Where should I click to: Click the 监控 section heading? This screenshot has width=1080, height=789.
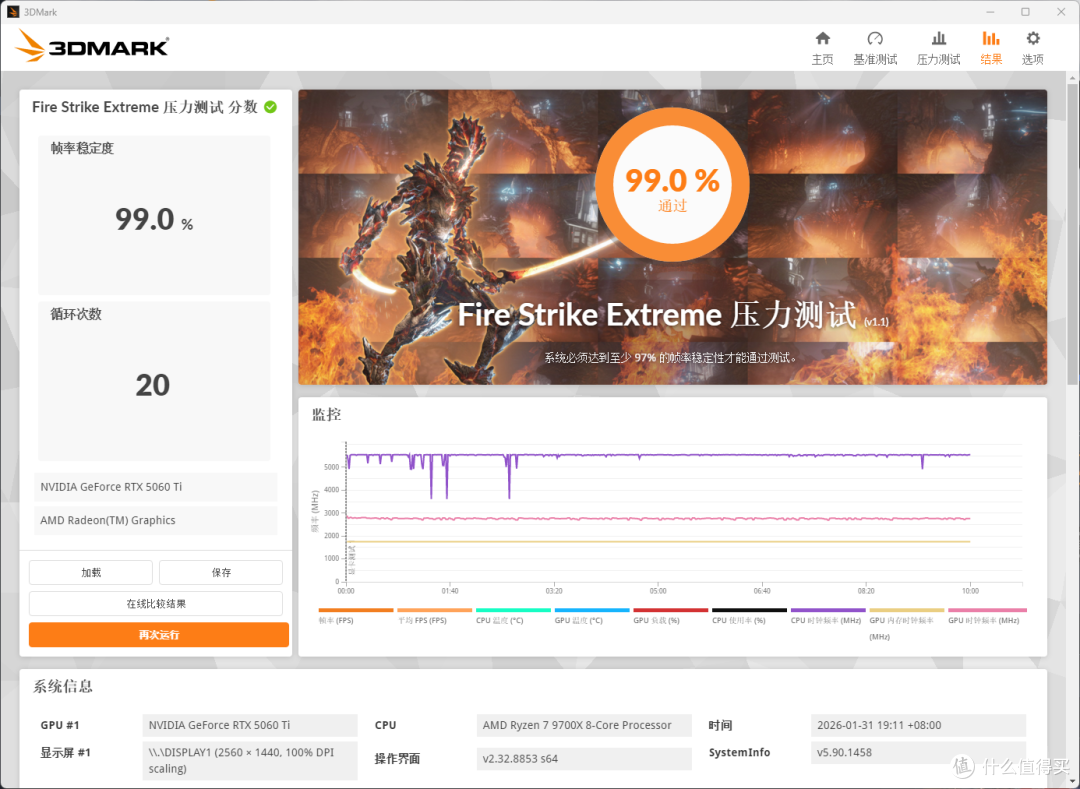[326, 414]
